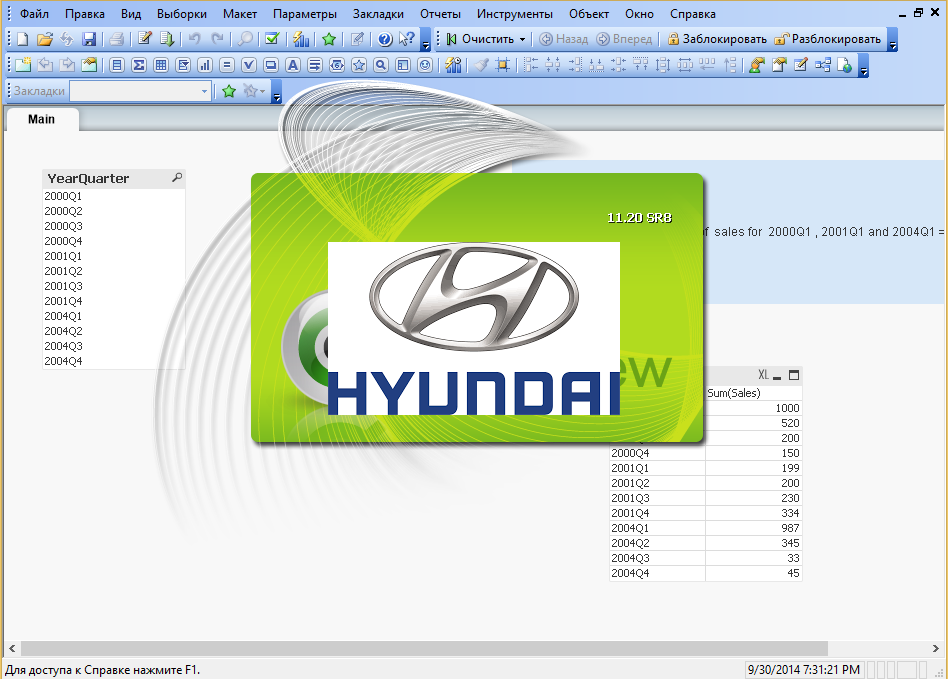
Task: Open Help topics with the blue question mark
Action: [385, 39]
